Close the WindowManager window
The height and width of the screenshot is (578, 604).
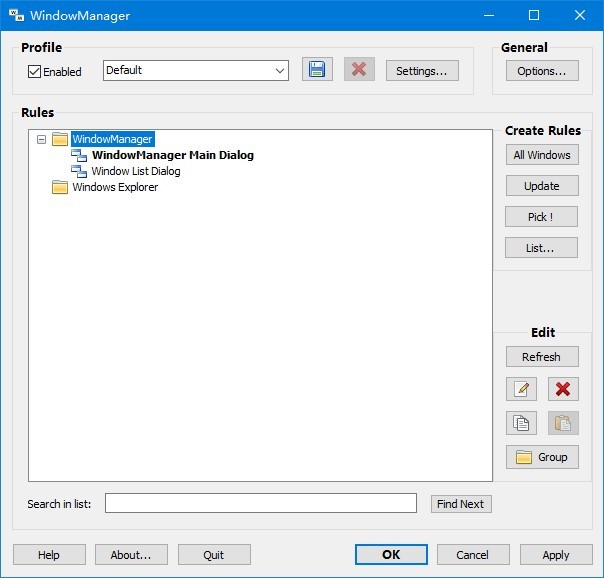pos(580,15)
